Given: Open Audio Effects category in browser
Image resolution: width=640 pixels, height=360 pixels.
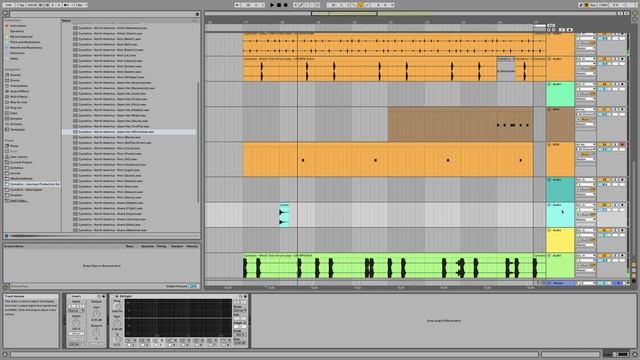Looking at the screenshot, I should click(19, 91).
